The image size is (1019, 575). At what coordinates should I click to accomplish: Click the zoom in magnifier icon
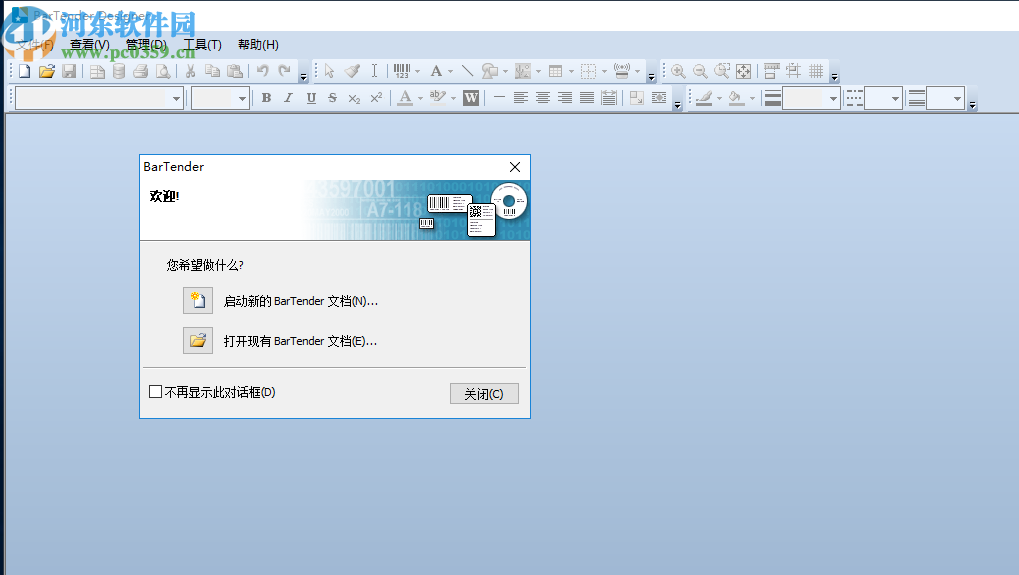point(678,71)
